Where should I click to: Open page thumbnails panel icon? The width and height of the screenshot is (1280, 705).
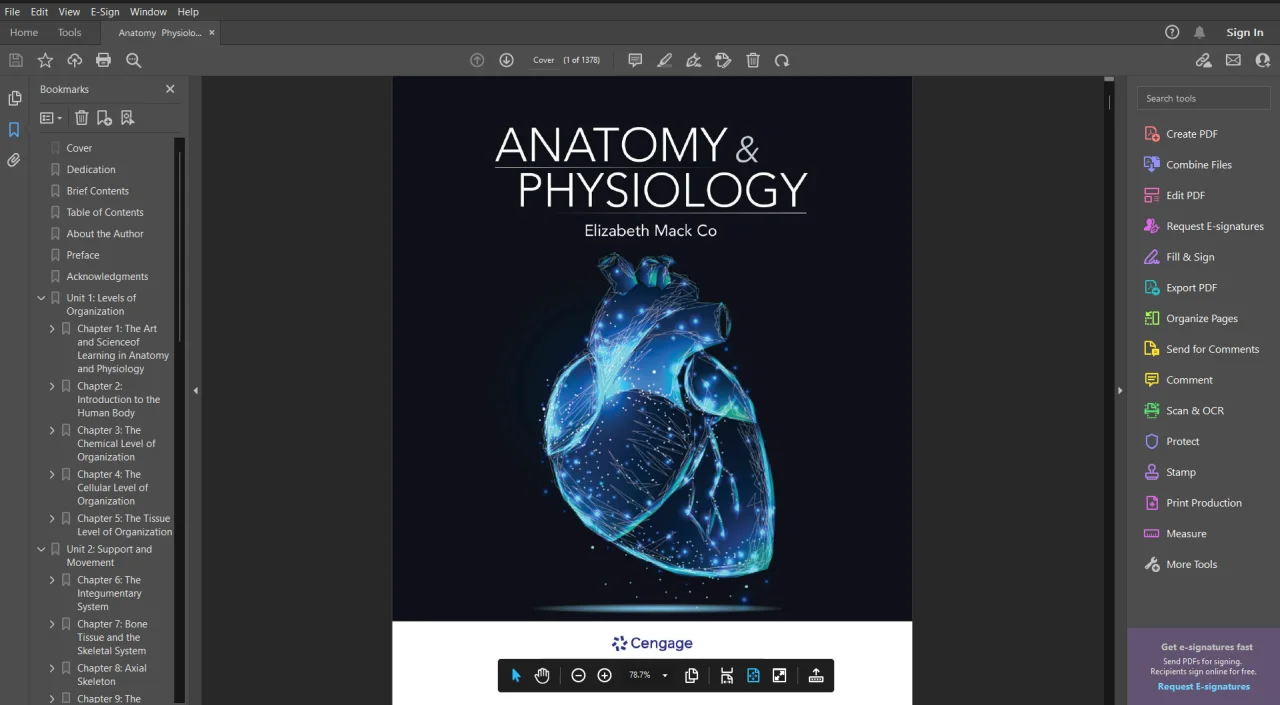tap(14, 98)
